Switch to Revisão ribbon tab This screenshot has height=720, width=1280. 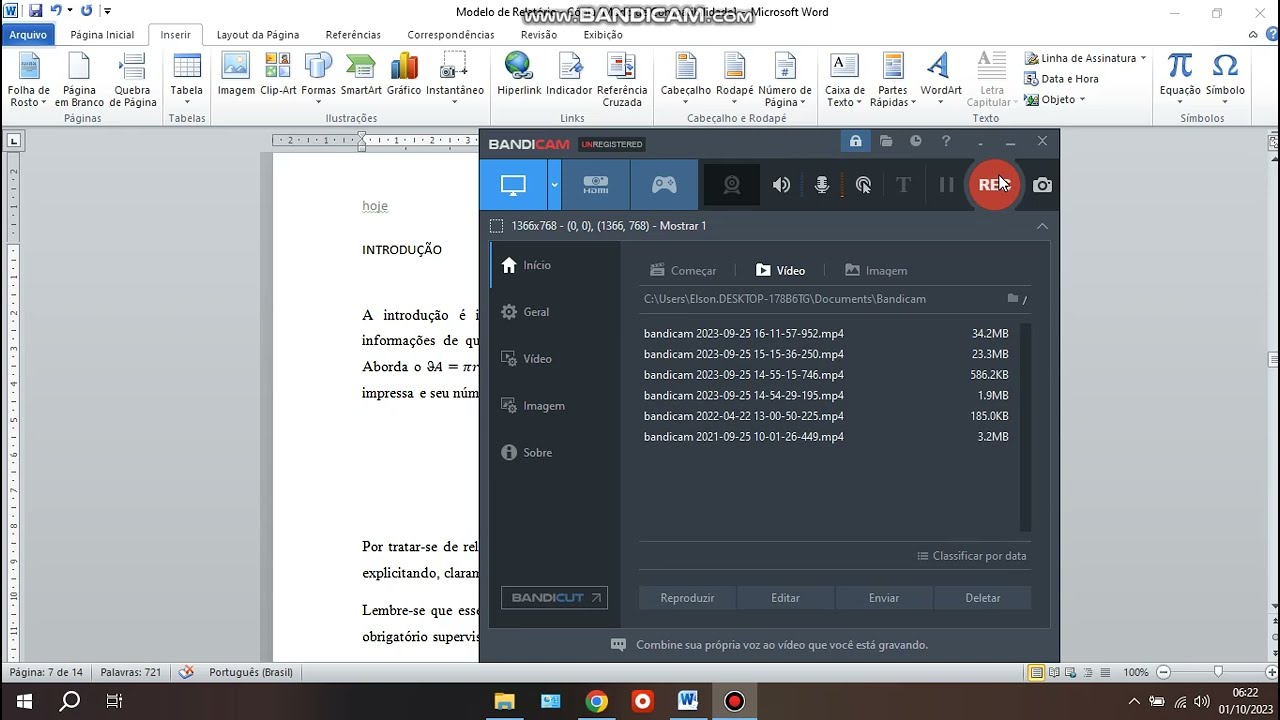[539, 35]
